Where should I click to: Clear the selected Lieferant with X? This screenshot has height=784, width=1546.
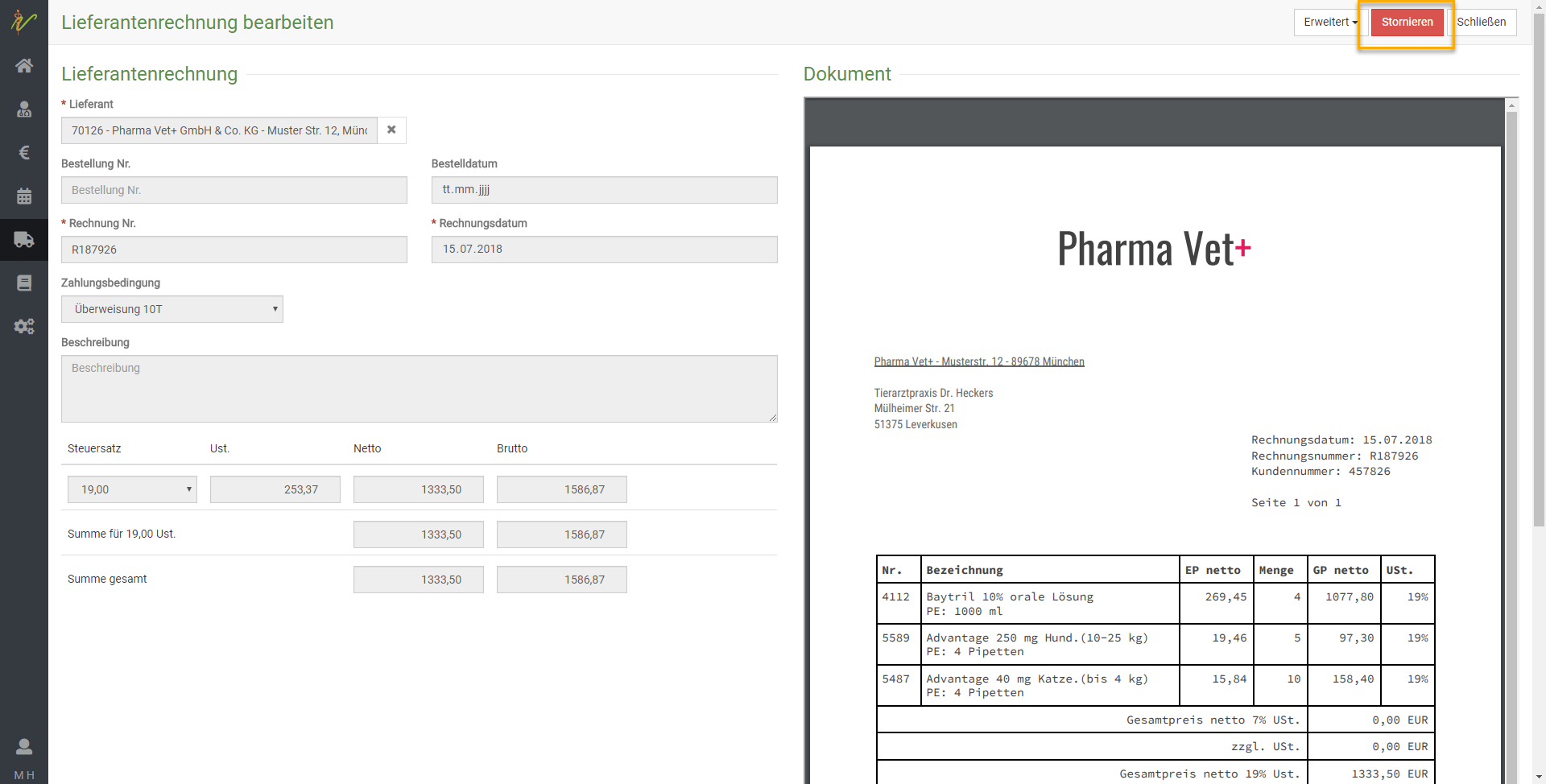[x=391, y=130]
